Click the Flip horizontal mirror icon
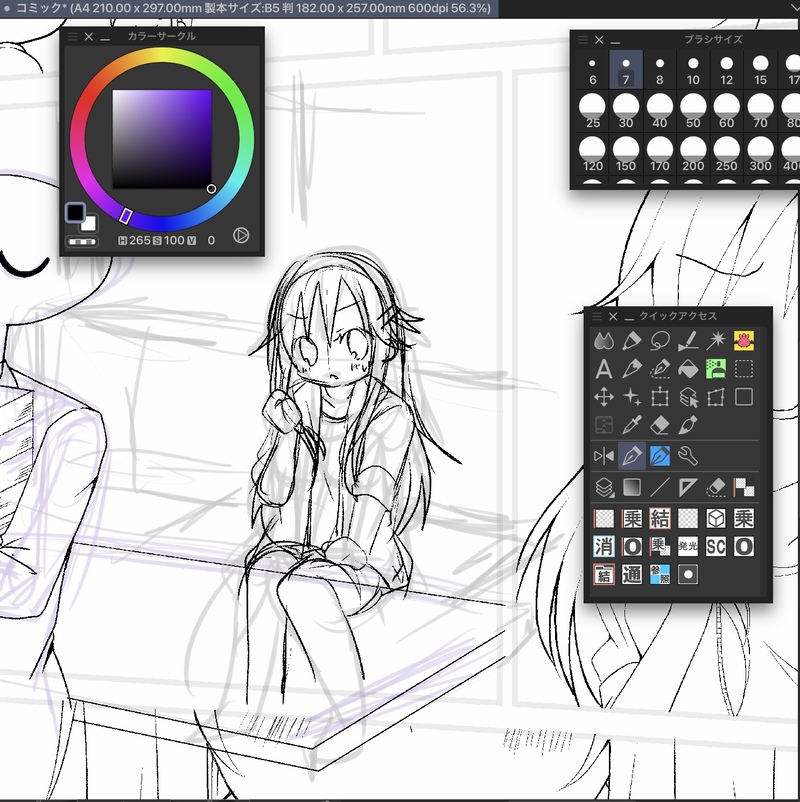The height and width of the screenshot is (802, 800). click(604, 456)
